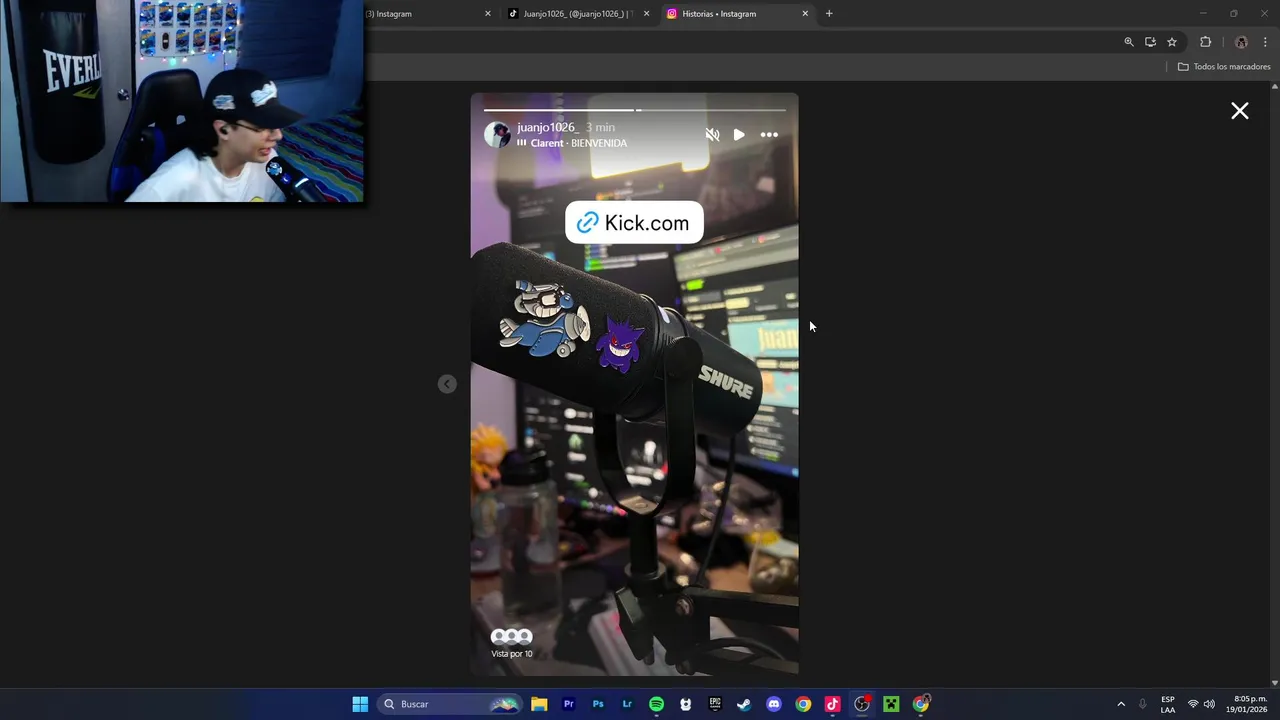Launch Photoshop from taskbar
1280x720 pixels.
click(598, 704)
